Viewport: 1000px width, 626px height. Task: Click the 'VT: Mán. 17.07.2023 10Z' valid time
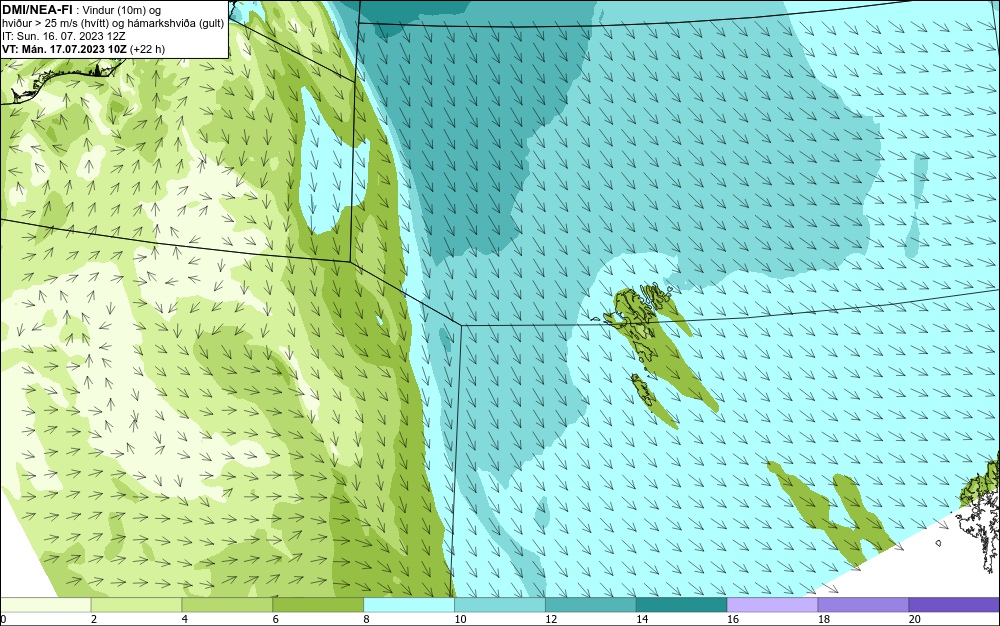pyautogui.click(x=64, y=49)
